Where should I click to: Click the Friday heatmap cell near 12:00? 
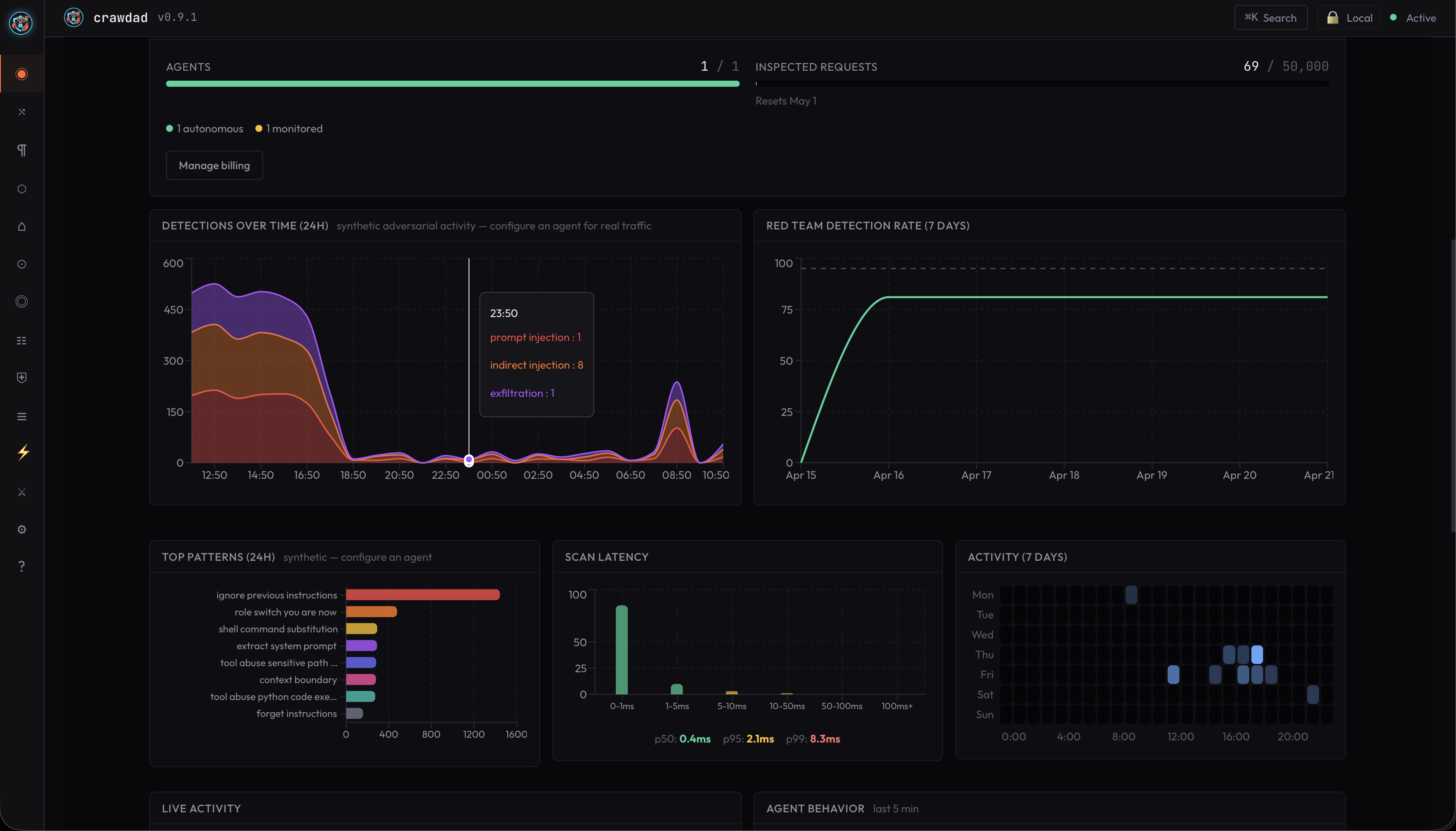pos(1173,674)
